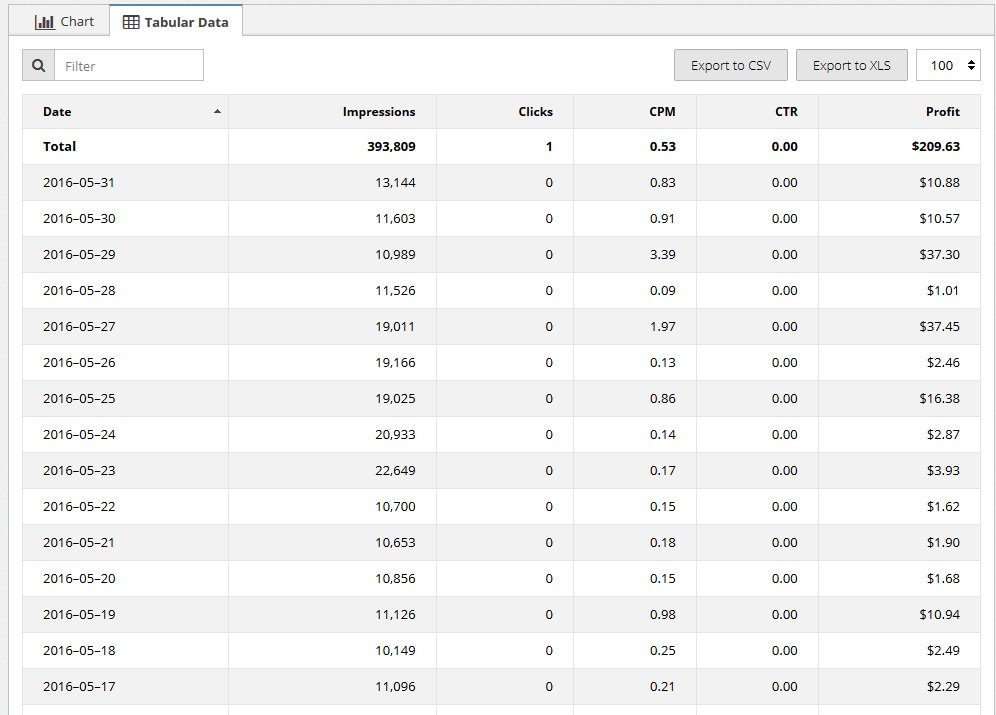Click the date 2016-05-20

pyautogui.click(x=79, y=578)
